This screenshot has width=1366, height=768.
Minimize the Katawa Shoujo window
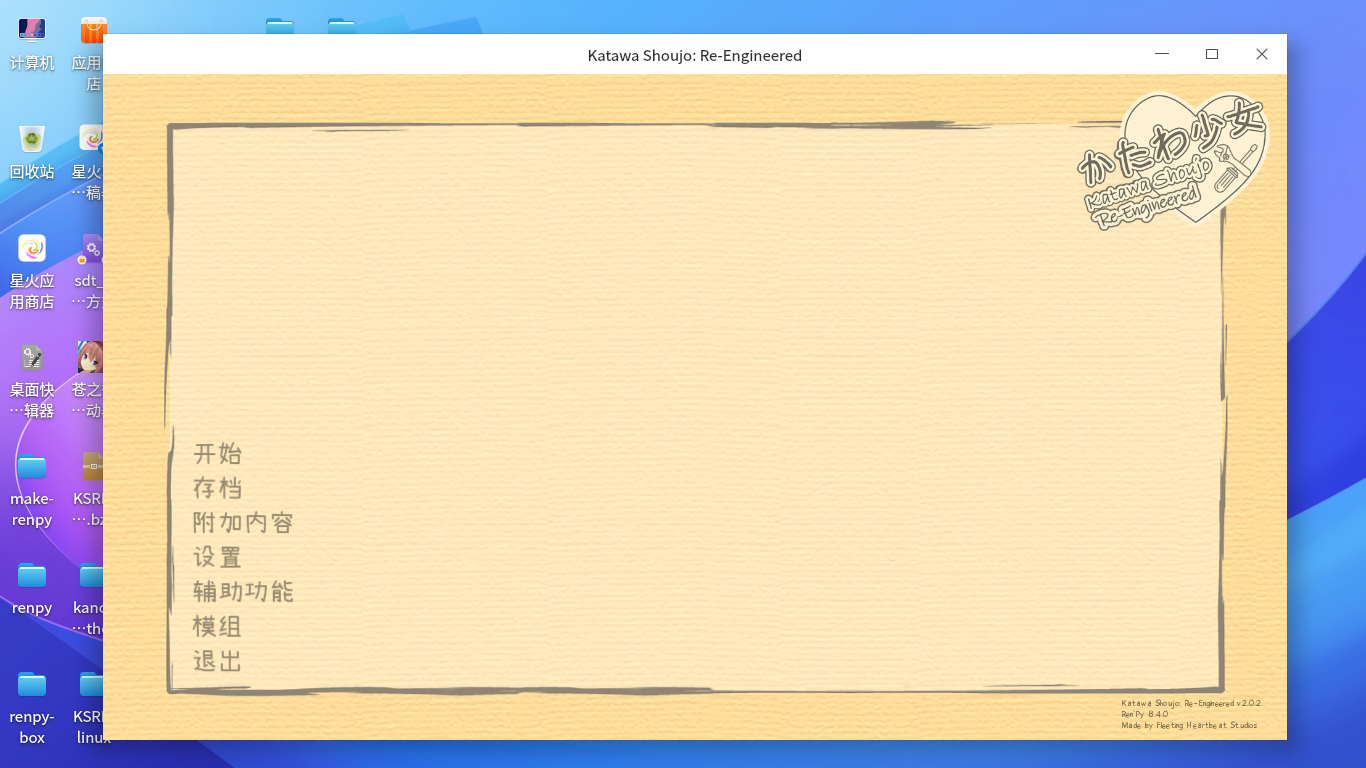click(x=1162, y=54)
